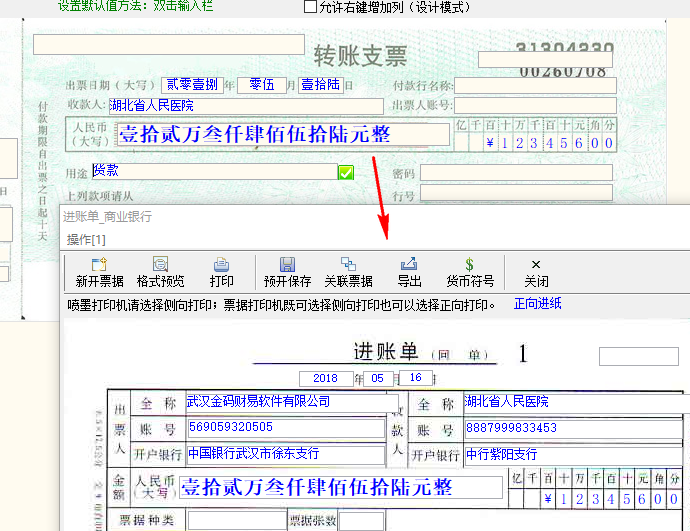Click drawer name 武汉金码财易软件有限公司 field
Image resolution: width=690 pixels, height=531 pixels.
(x=292, y=403)
